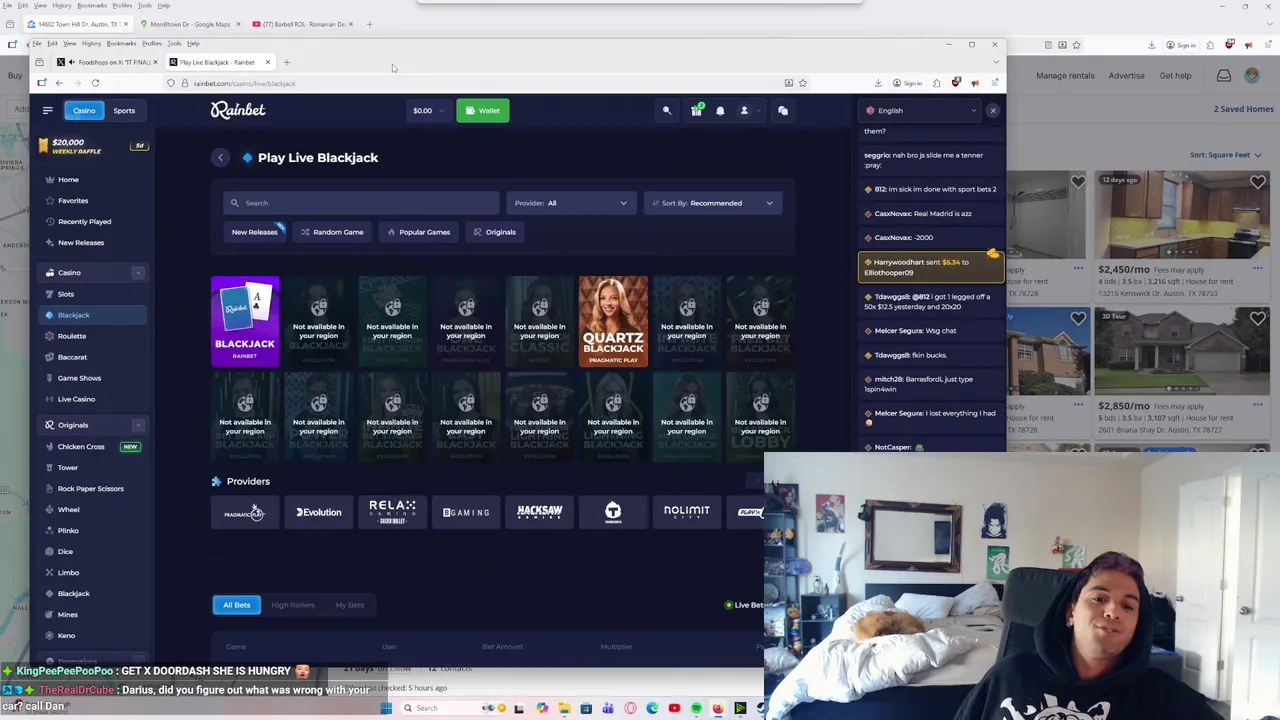This screenshot has width=1280, height=720.
Task: Filter by Originals chip
Action: 494,232
